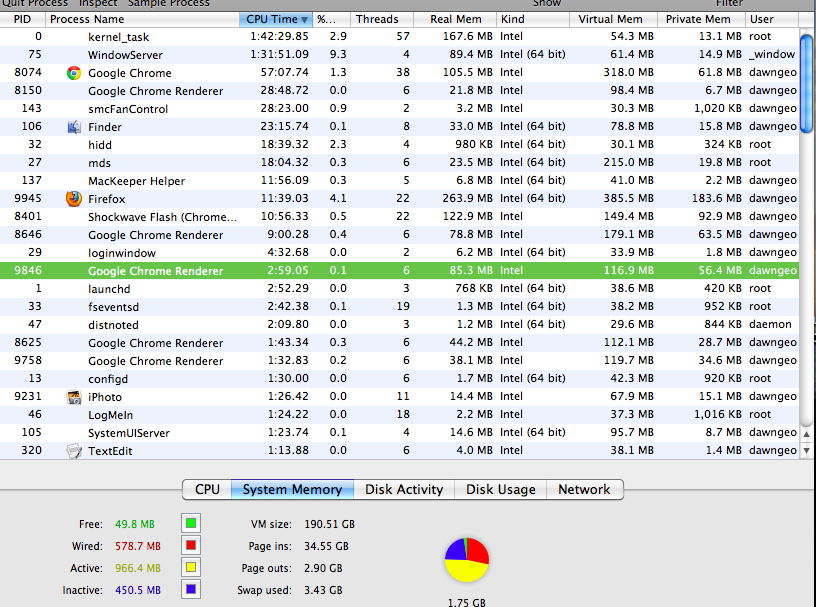Select the hidd process row
816x607 pixels.
pos(399,144)
